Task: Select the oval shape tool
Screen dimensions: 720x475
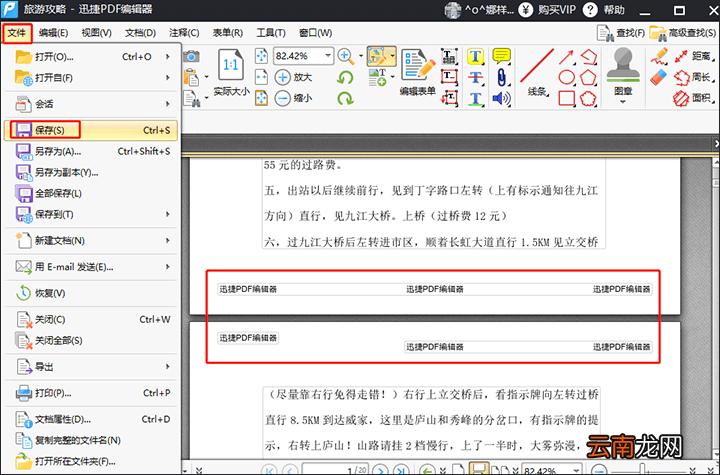Action: coord(567,77)
